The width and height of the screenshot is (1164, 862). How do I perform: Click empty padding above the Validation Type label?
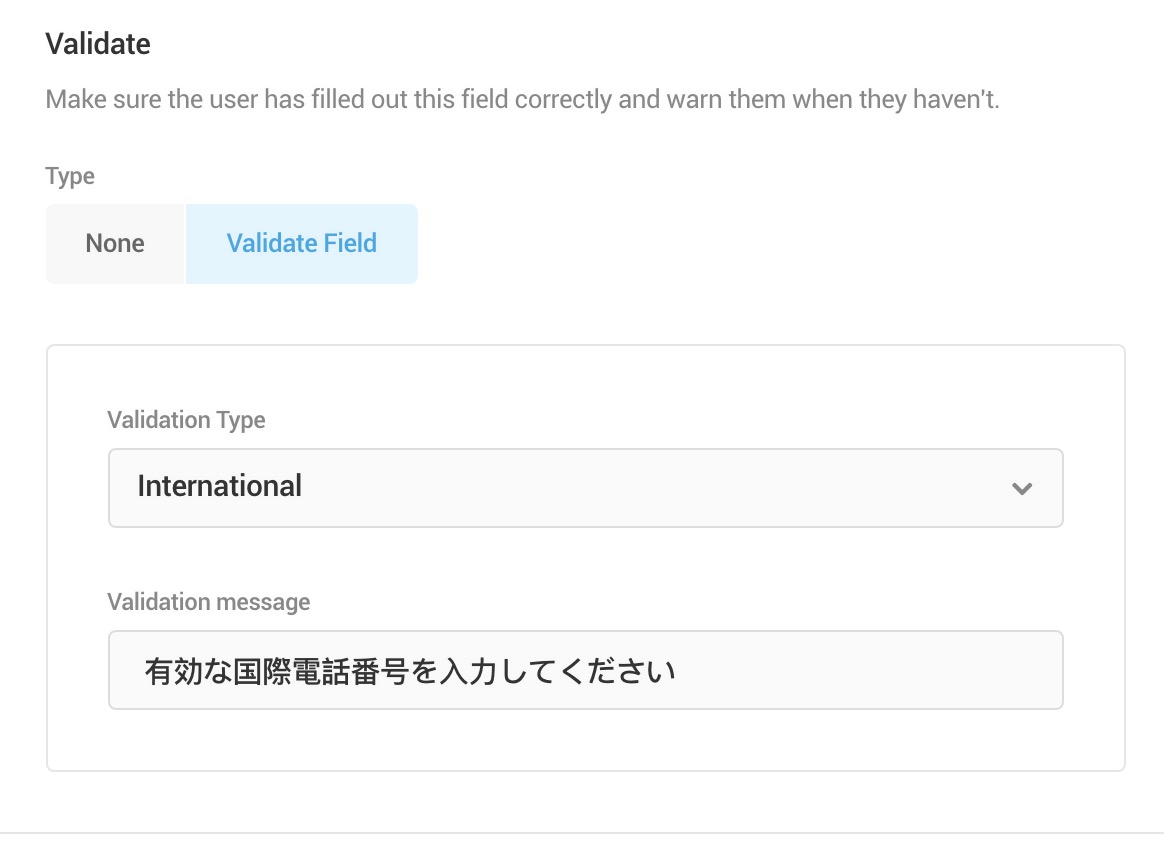[x=585, y=378]
